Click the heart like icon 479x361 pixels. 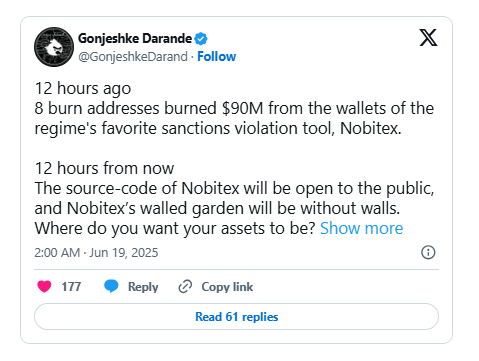pos(44,286)
